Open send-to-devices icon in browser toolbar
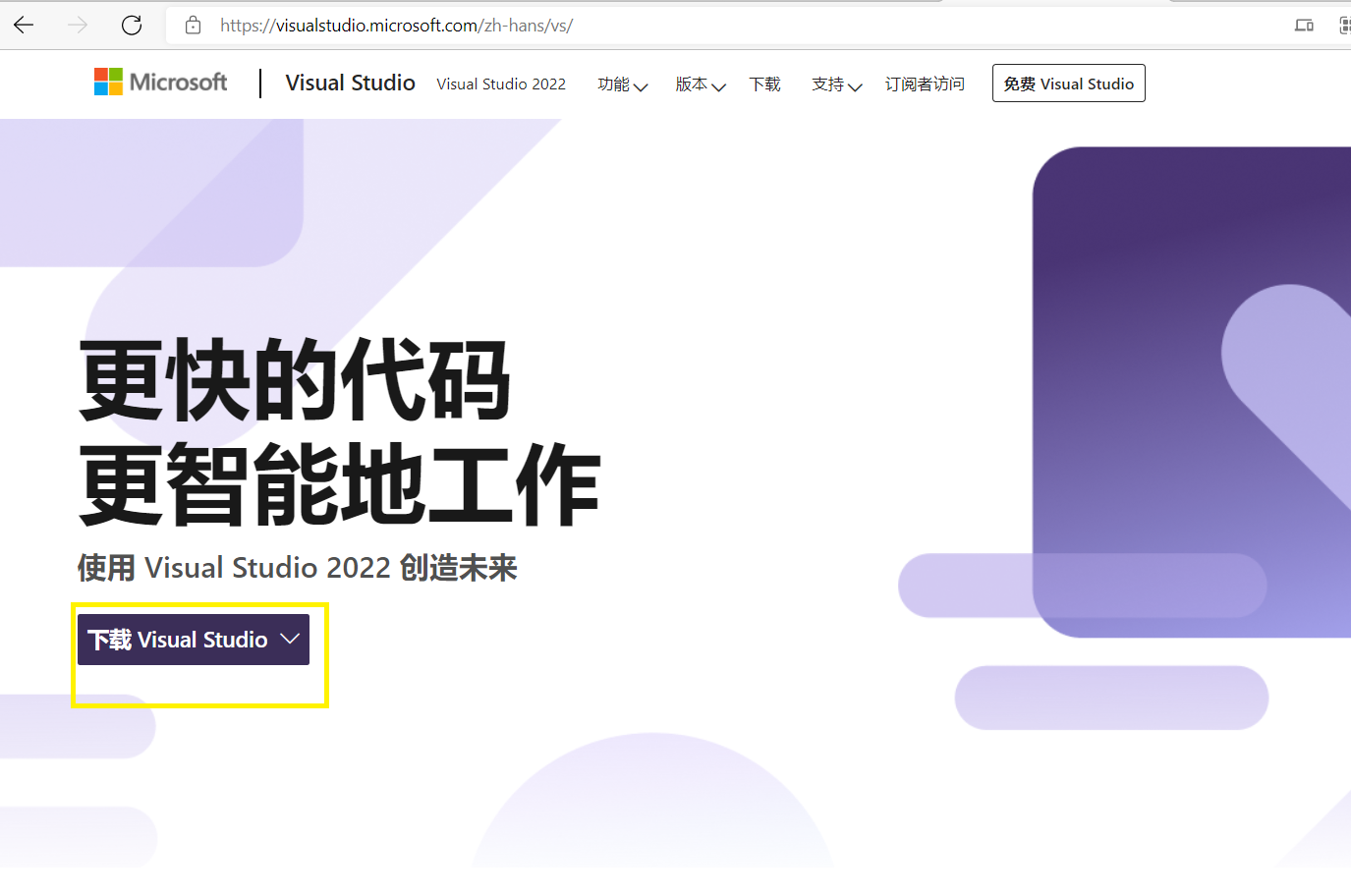 point(1304,25)
